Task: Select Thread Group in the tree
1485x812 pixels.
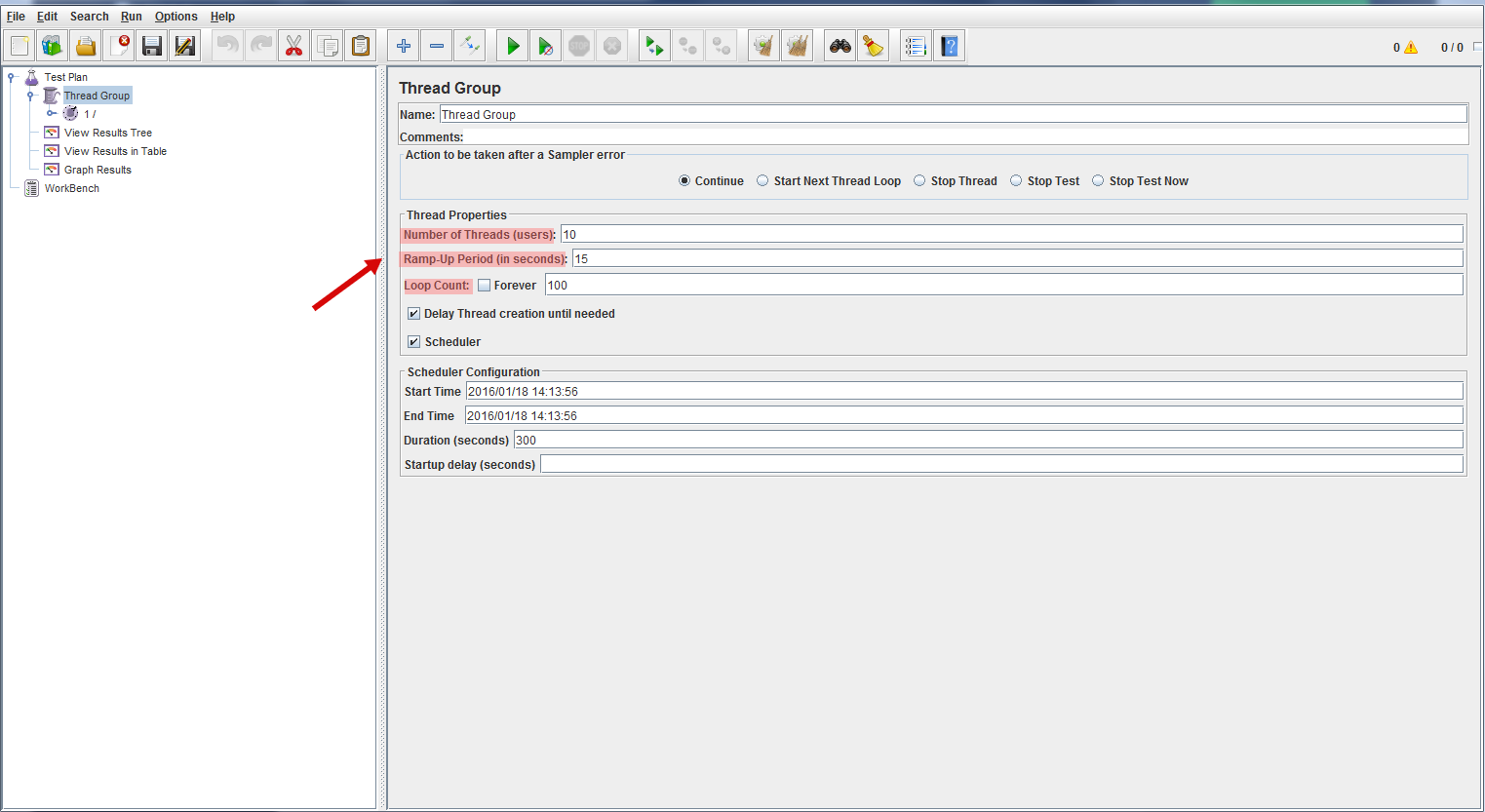Action: tap(97, 96)
